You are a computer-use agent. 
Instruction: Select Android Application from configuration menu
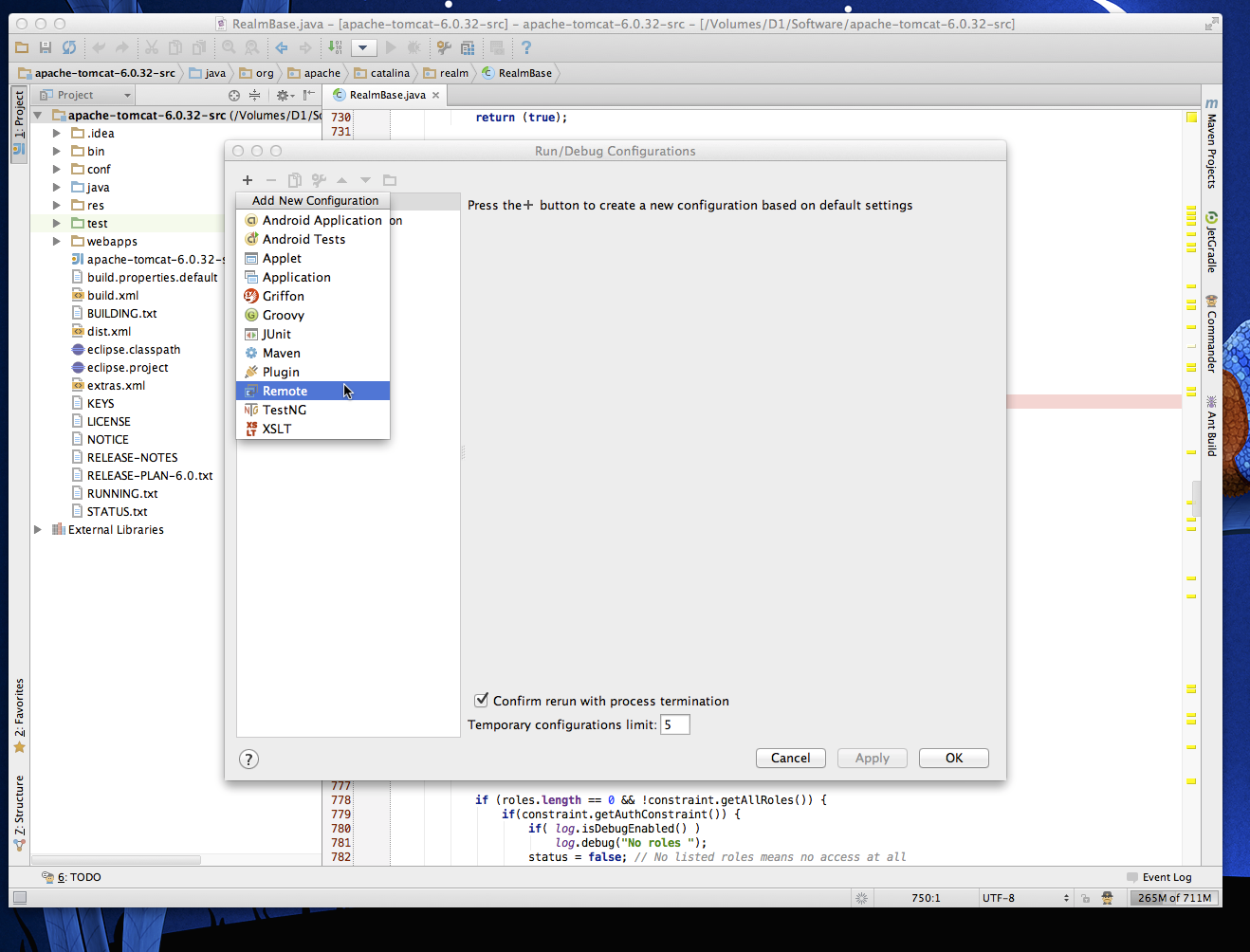click(313, 220)
